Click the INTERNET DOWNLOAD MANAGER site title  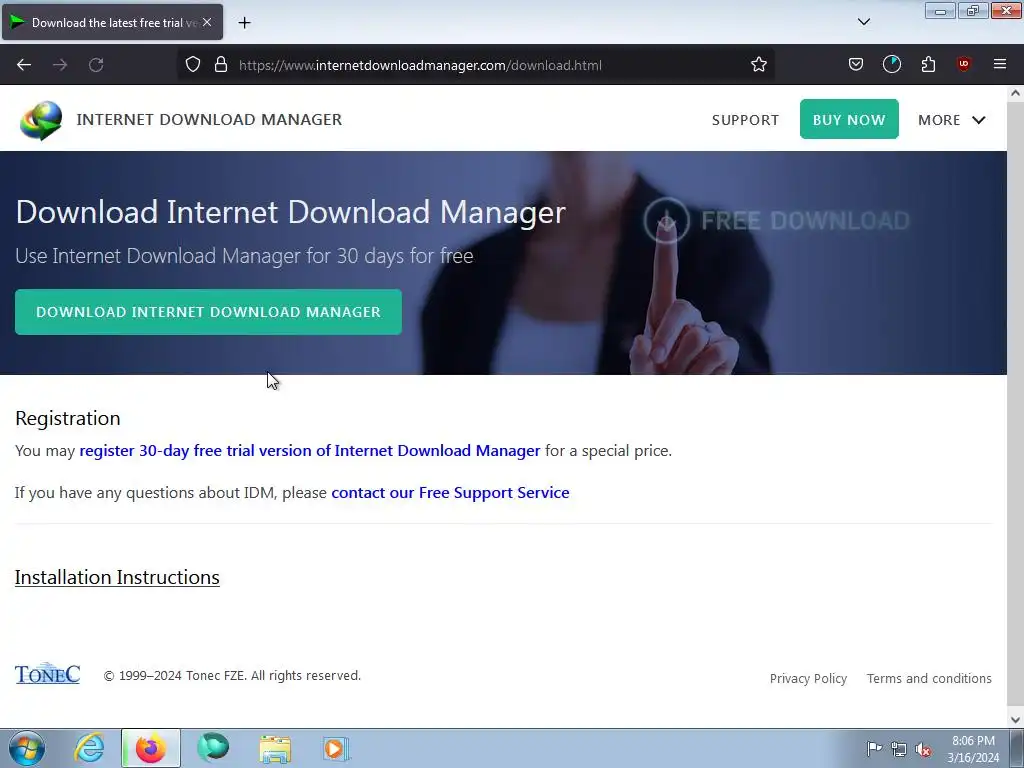pyautogui.click(x=209, y=120)
